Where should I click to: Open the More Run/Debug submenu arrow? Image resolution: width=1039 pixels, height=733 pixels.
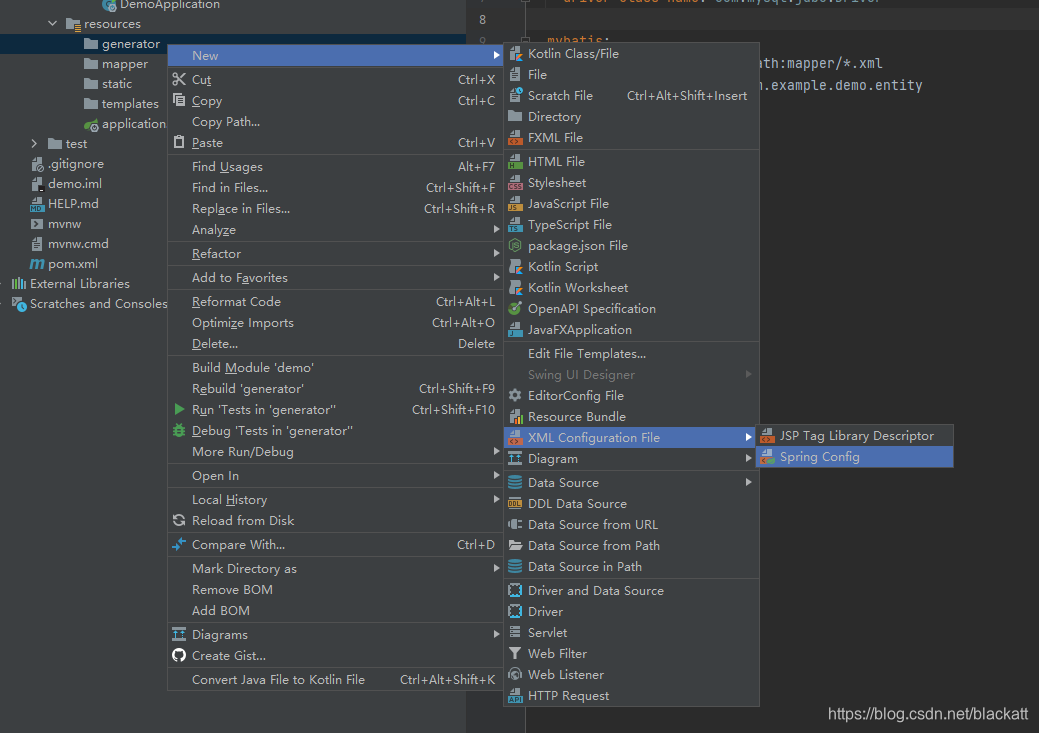click(x=496, y=452)
